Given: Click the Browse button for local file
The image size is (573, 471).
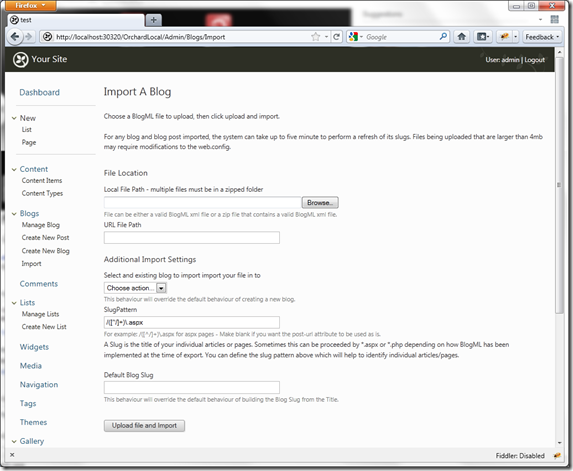Looking at the screenshot, I should (320, 202).
